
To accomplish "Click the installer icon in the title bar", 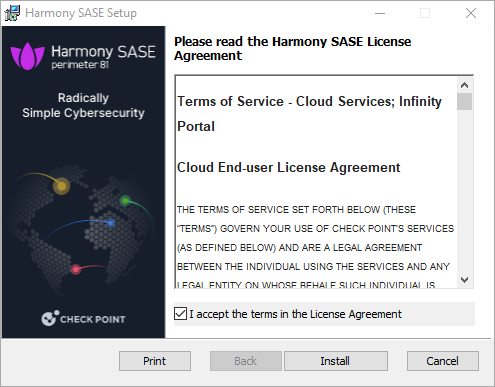I will click(12, 13).
